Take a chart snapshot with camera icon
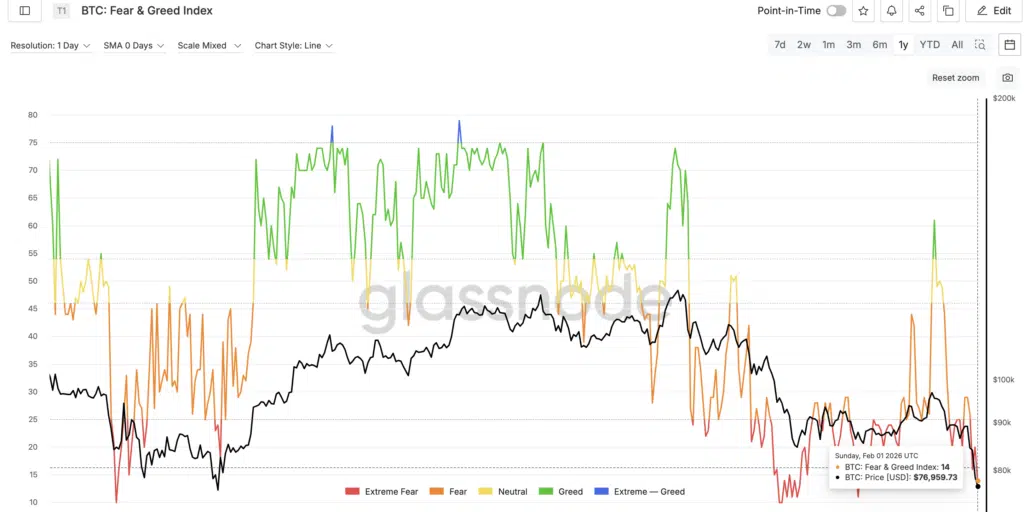The image size is (1024, 512). click(x=1007, y=78)
